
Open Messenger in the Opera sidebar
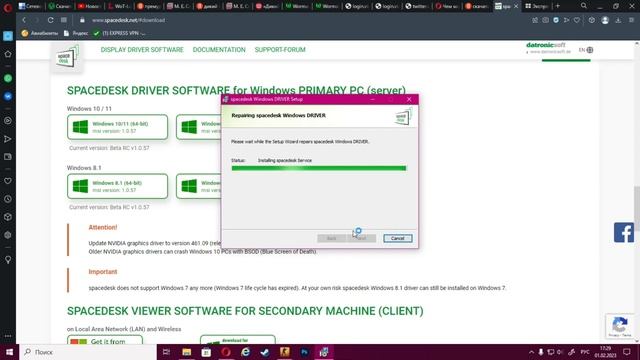[x=8, y=96]
